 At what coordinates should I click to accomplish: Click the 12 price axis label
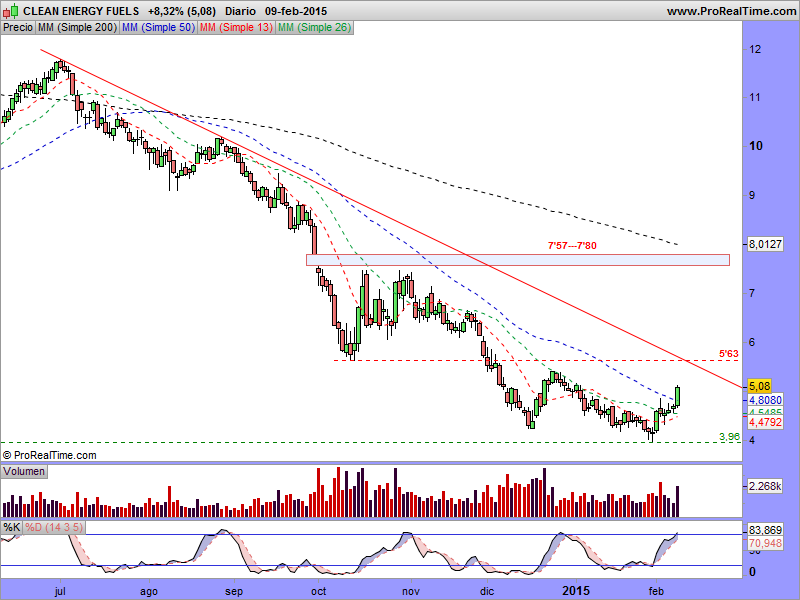click(x=755, y=49)
